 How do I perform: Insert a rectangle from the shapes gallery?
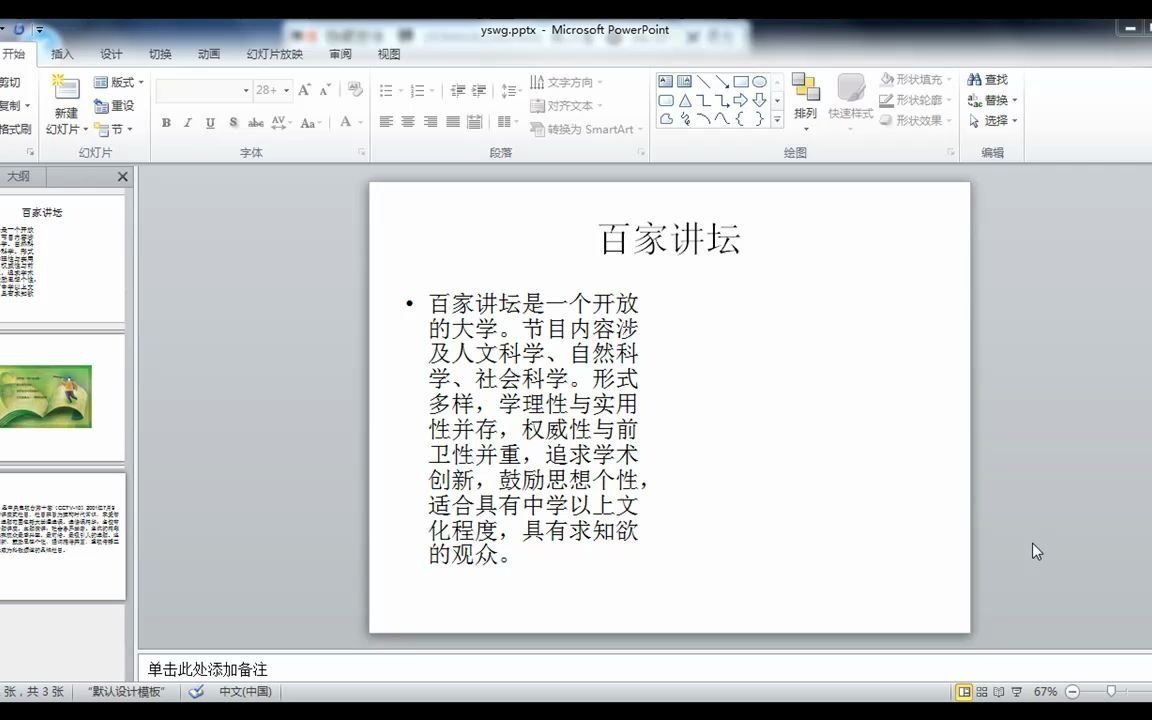click(x=741, y=79)
